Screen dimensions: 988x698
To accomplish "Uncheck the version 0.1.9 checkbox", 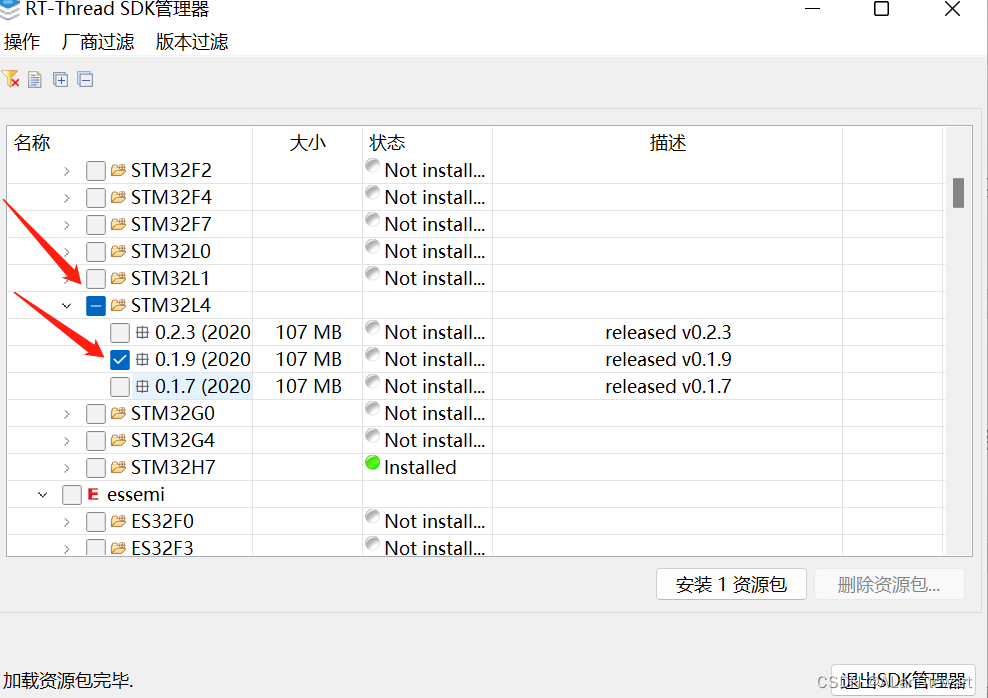I will (x=120, y=360).
